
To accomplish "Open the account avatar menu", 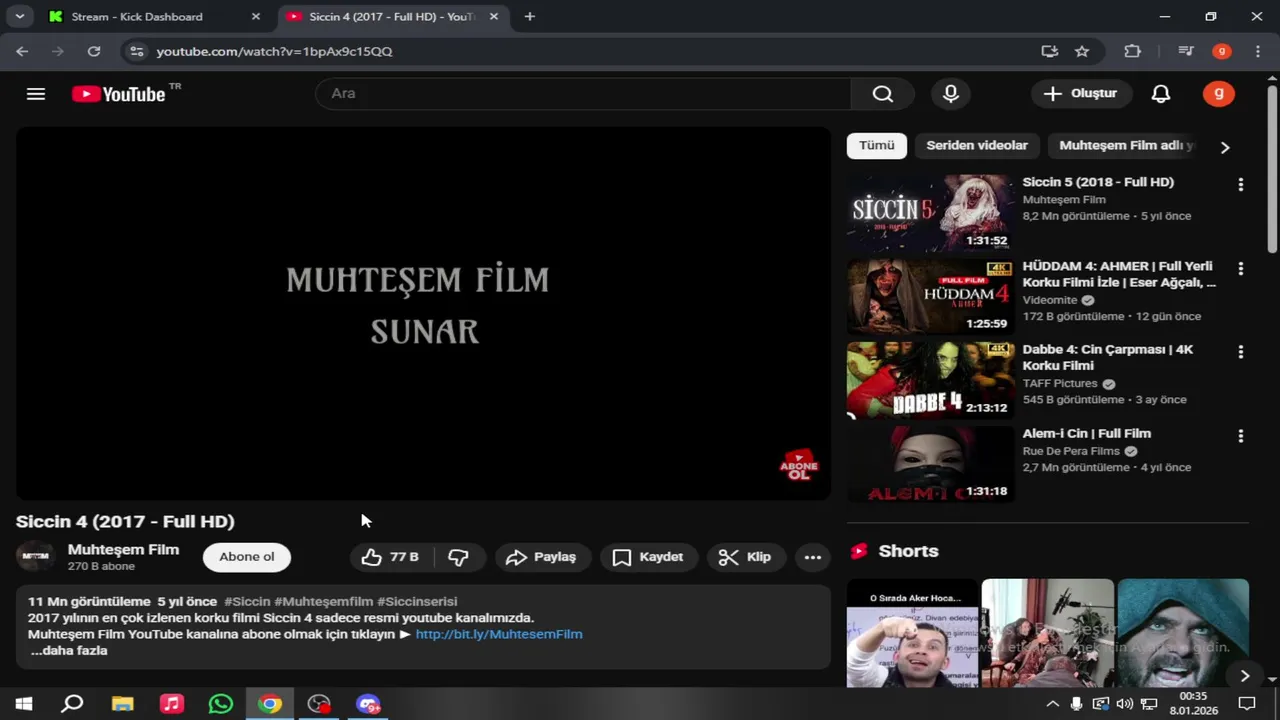I will pos(1218,94).
